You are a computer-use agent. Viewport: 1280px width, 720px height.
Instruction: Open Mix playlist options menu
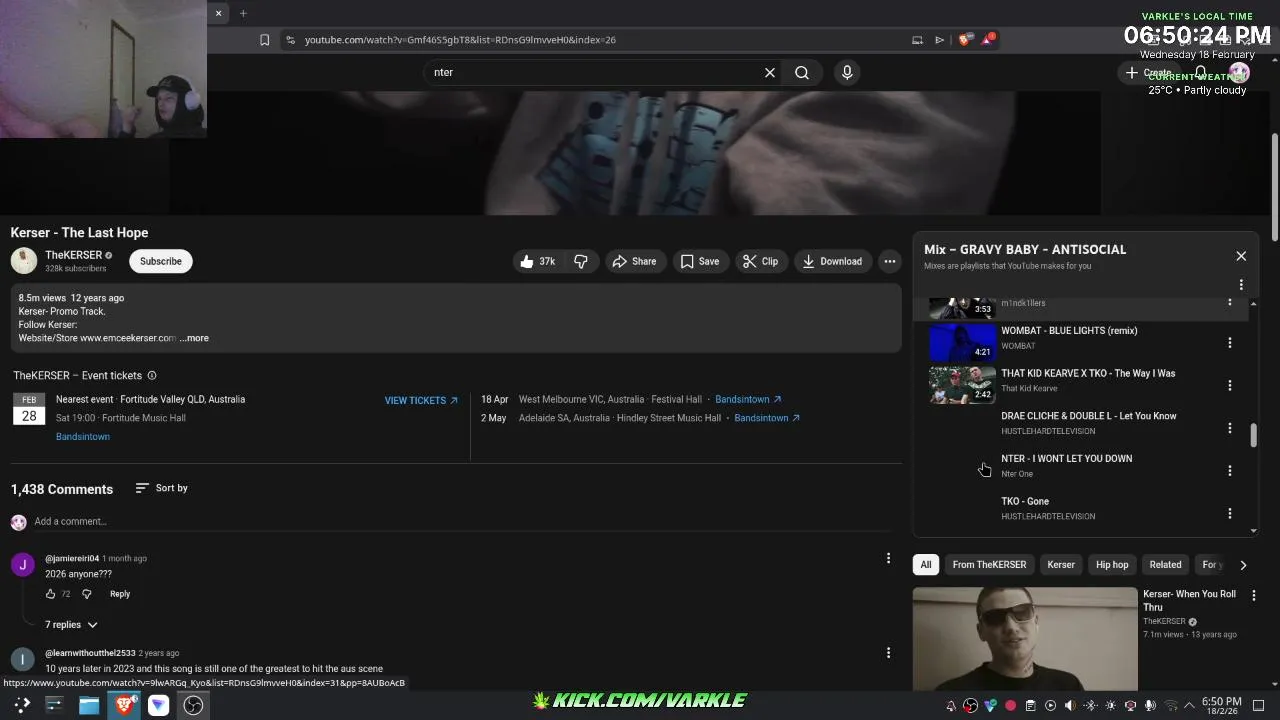(1241, 285)
